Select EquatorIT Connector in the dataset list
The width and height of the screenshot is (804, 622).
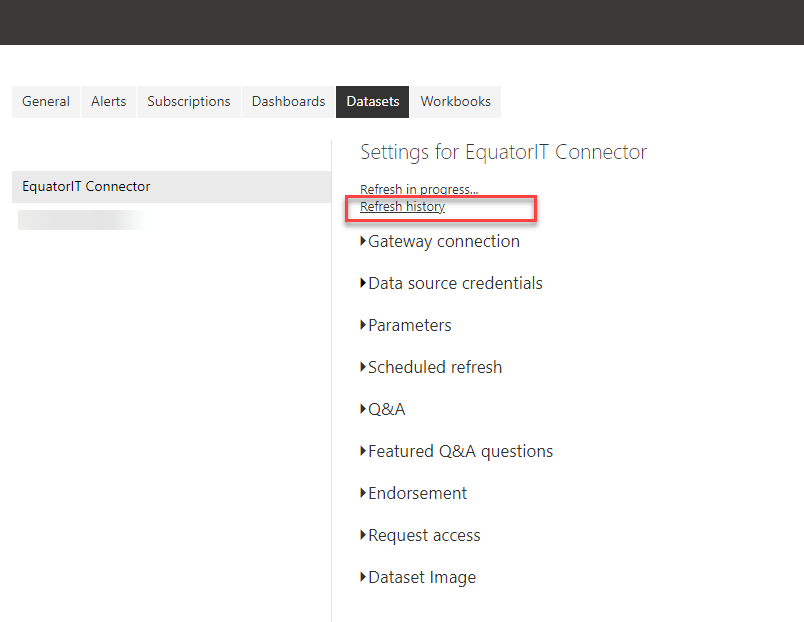tap(87, 186)
